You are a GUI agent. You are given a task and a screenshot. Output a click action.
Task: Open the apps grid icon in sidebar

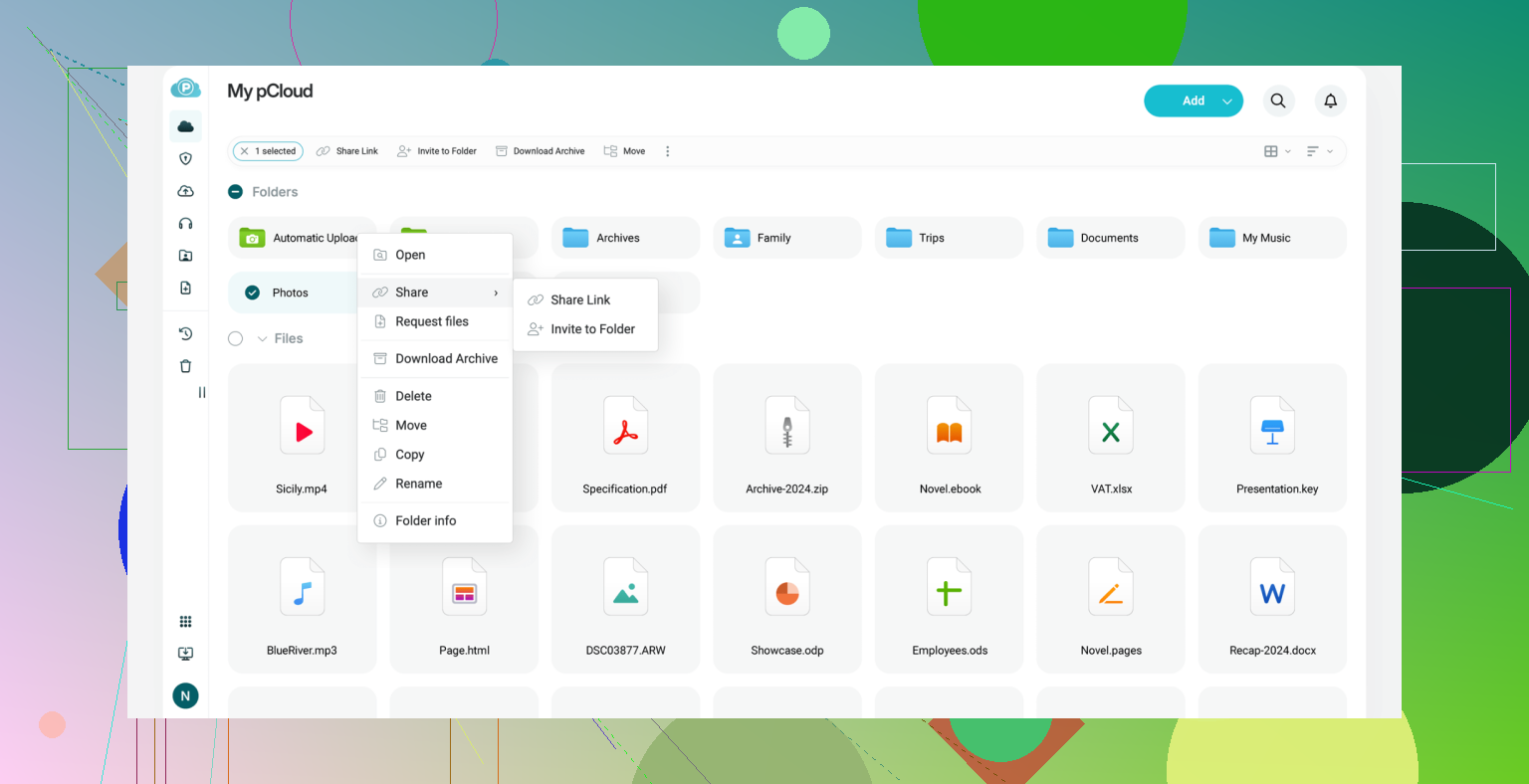185,622
